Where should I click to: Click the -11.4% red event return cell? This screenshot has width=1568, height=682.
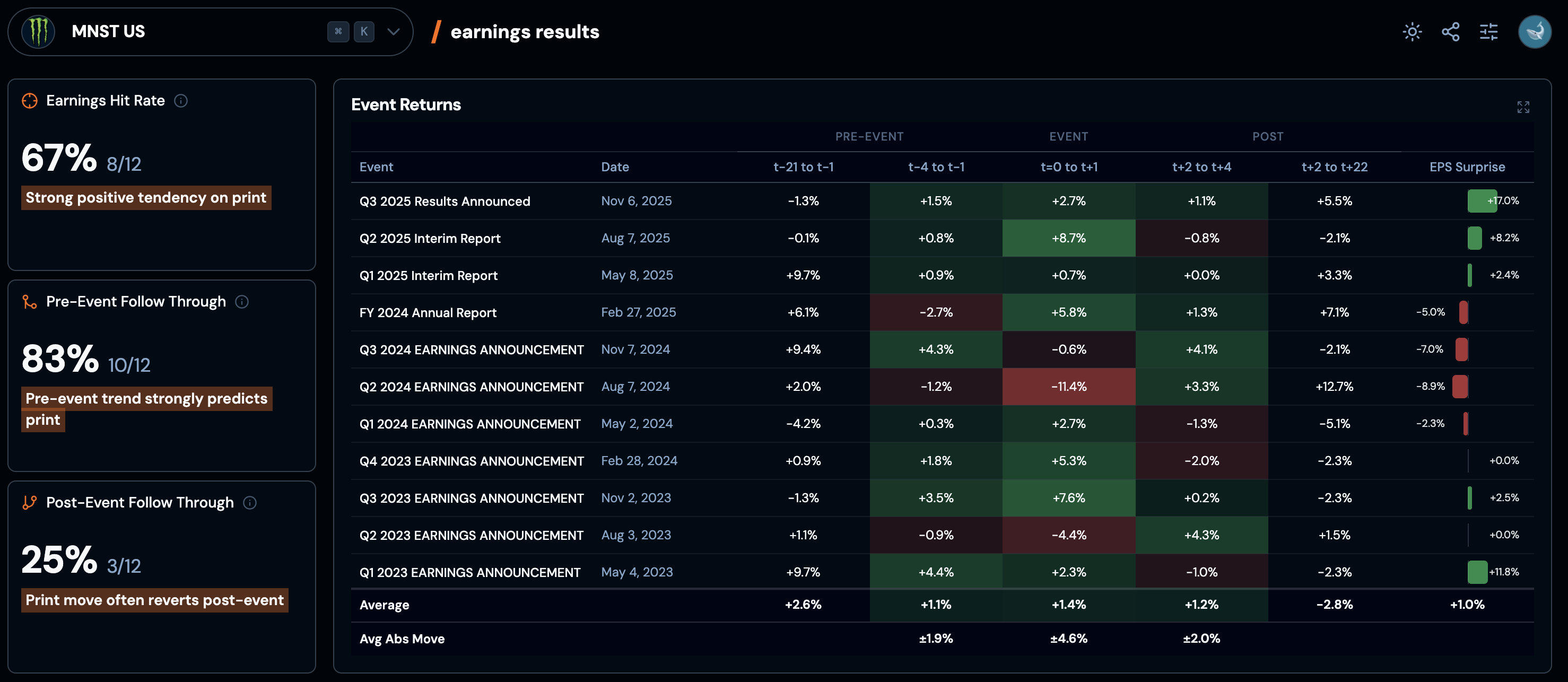coord(1068,387)
